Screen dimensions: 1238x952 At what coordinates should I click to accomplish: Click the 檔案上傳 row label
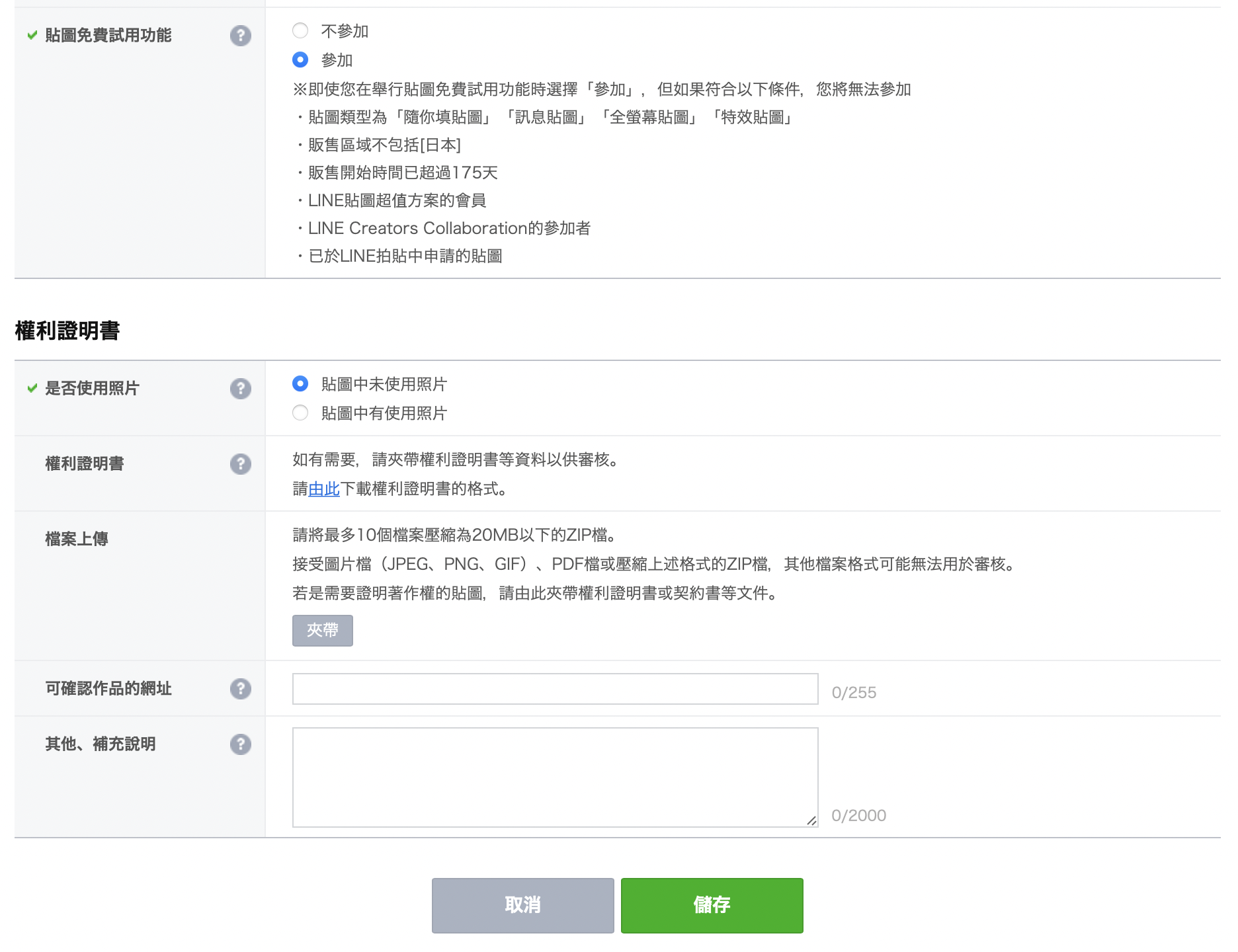77,539
